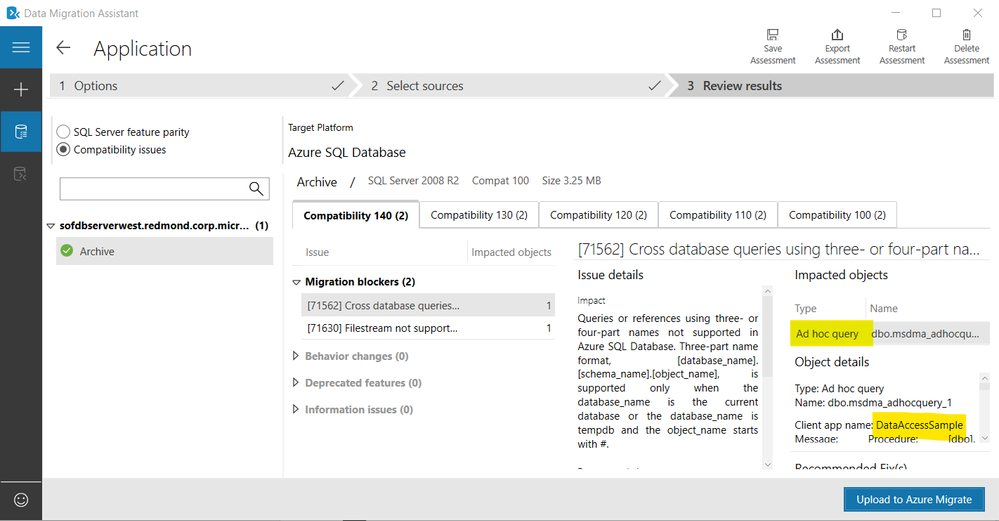The height and width of the screenshot is (521, 999).
Task: Click Delete Assessment
Action: [x=967, y=46]
